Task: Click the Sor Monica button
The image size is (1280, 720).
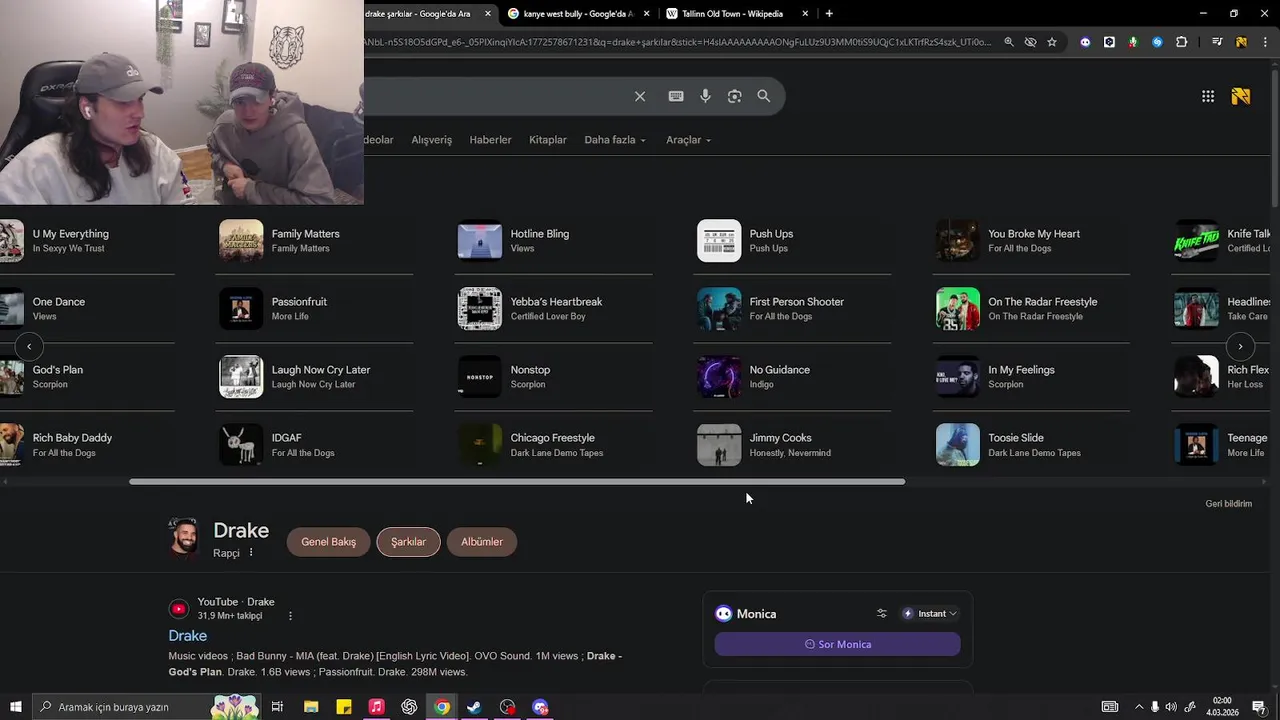Action: point(838,644)
